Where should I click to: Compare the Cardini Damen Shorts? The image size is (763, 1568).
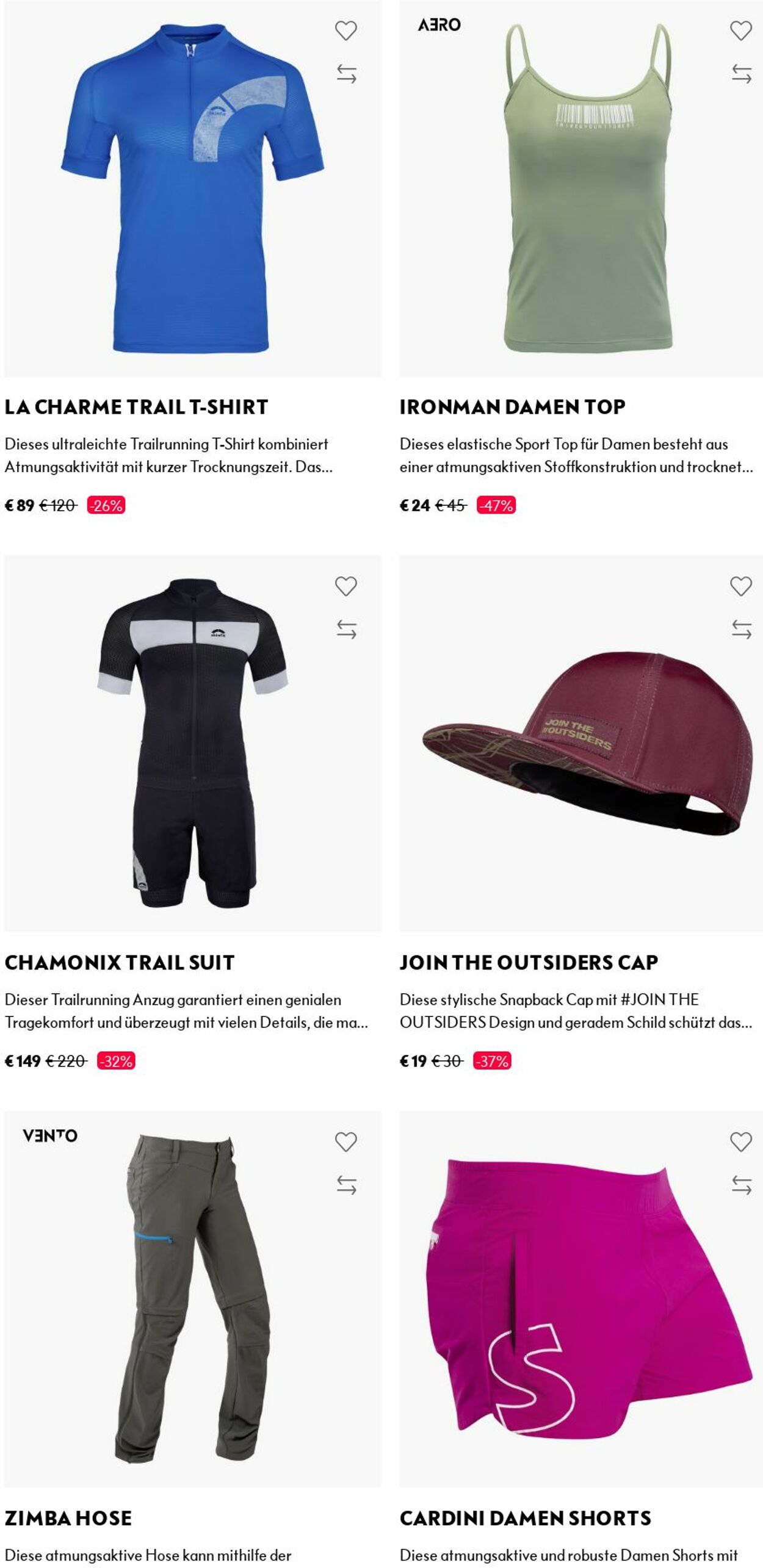[741, 1185]
